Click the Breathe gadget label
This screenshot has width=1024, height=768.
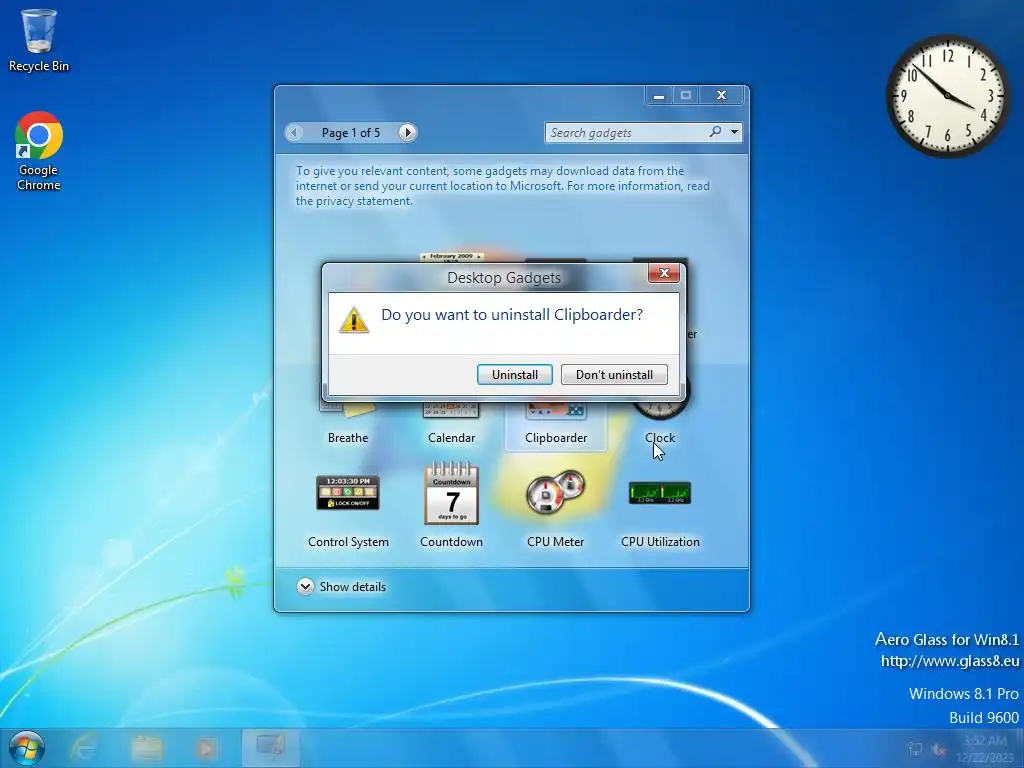tap(348, 438)
